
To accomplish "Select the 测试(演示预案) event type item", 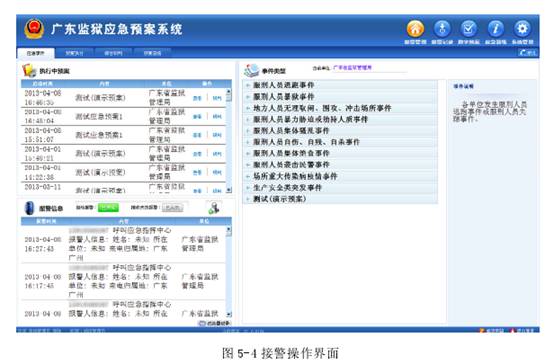I will click(279, 199).
